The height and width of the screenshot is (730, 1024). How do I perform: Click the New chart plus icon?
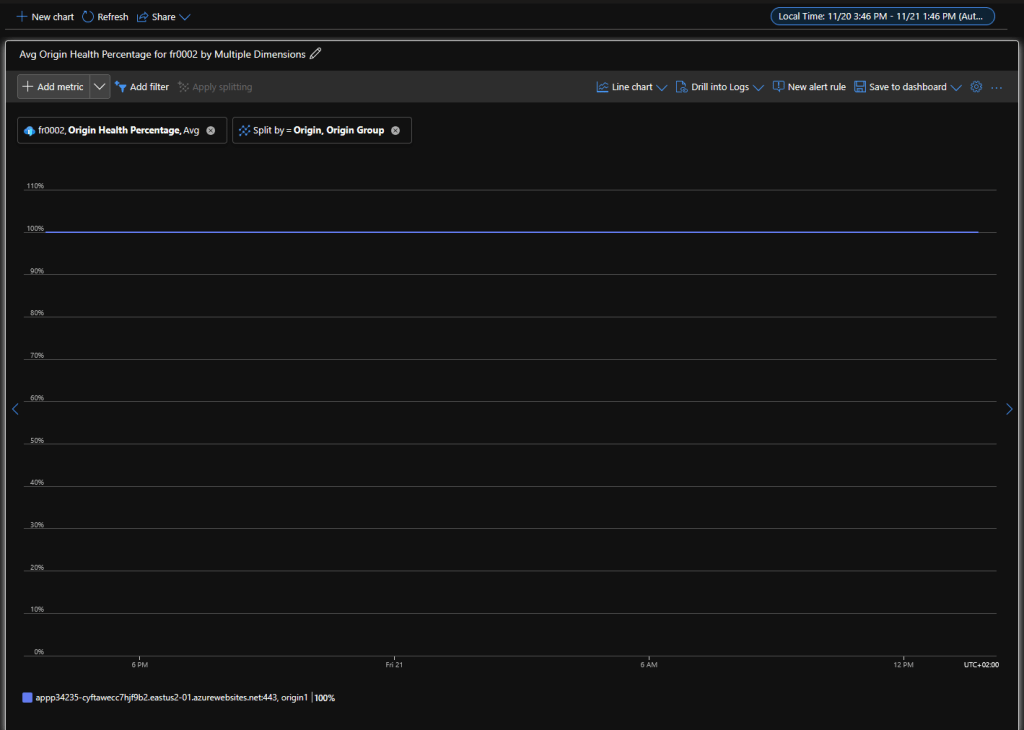(21, 17)
